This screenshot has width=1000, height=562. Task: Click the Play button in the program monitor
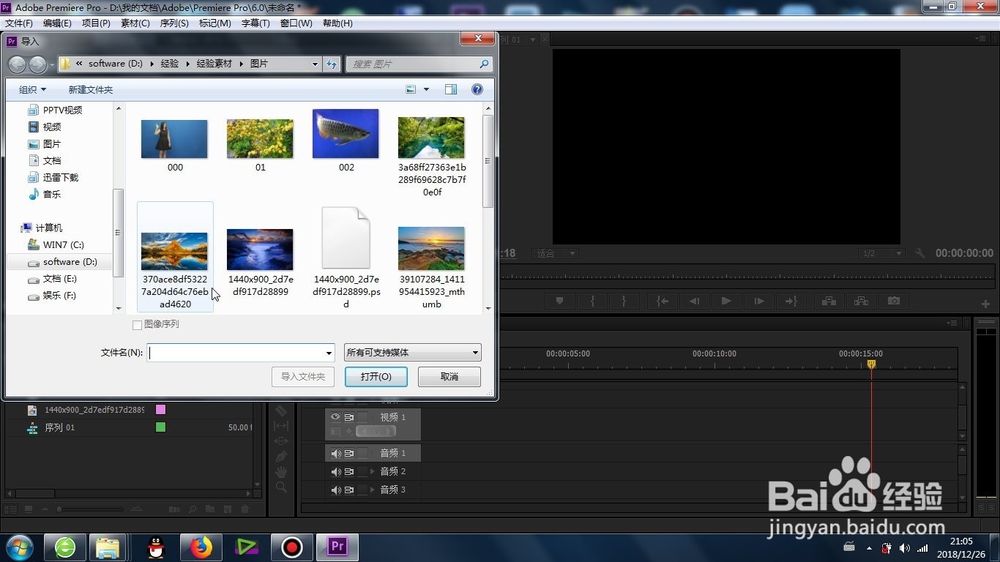[726, 301]
